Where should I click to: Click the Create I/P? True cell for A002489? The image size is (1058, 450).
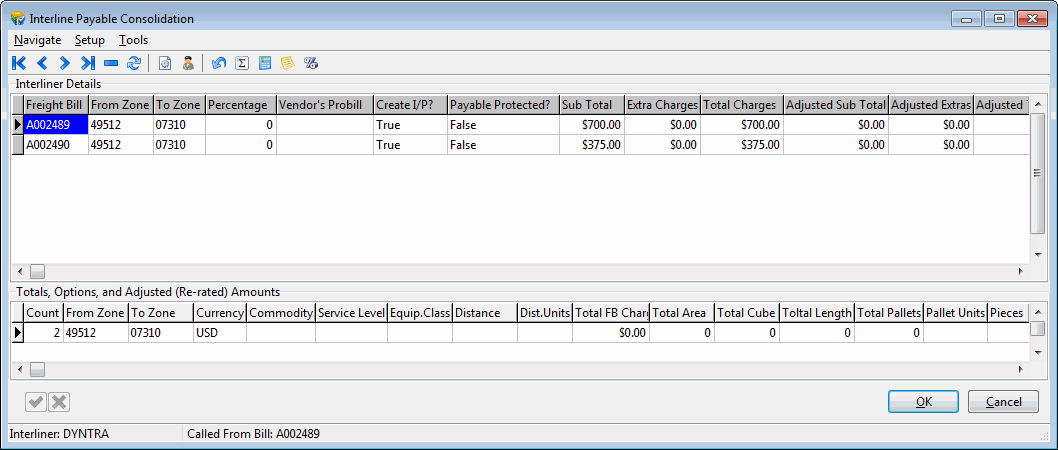[x=409, y=125]
